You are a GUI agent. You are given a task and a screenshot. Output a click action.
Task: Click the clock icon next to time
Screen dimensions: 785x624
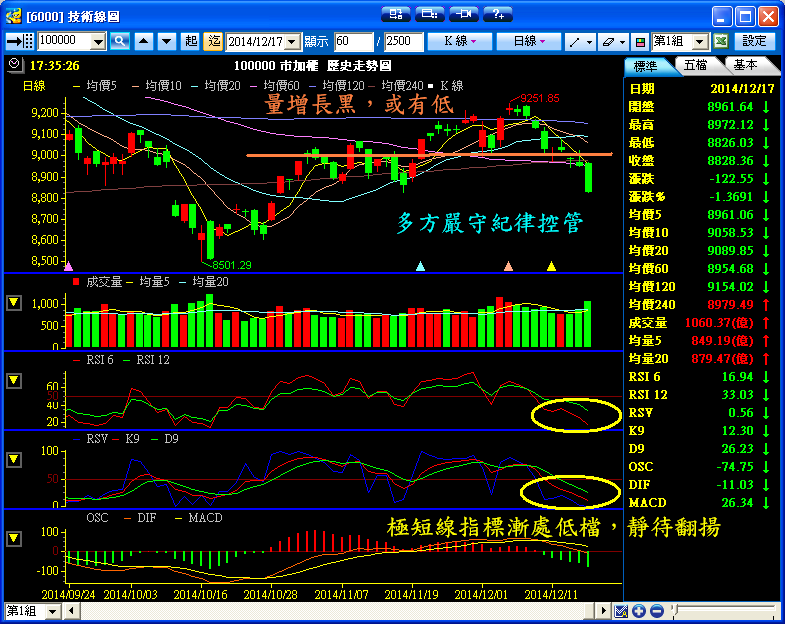click(x=13, y=64)
